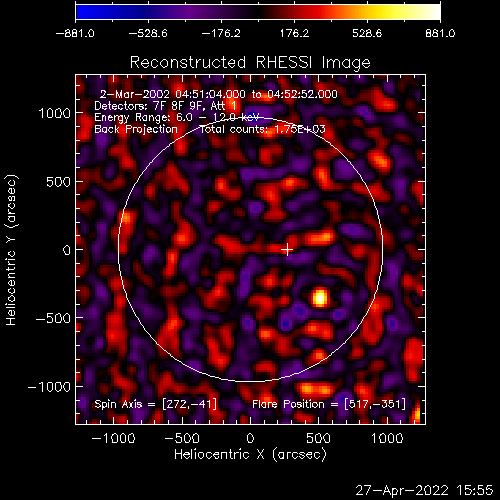
Task: Click the 'Energy Range: 6.0 - 12.0 keV' text
Action: [177, 117]
